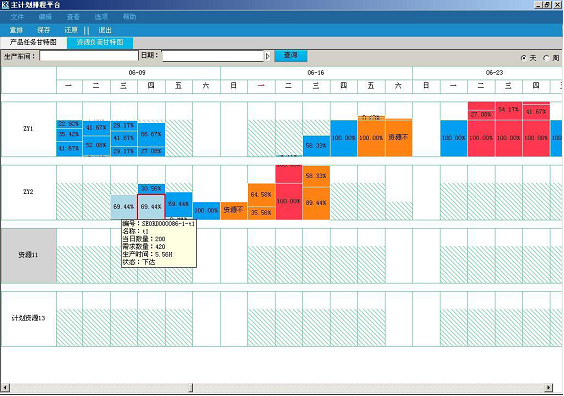Select the 周 radio button

point(546,58)
